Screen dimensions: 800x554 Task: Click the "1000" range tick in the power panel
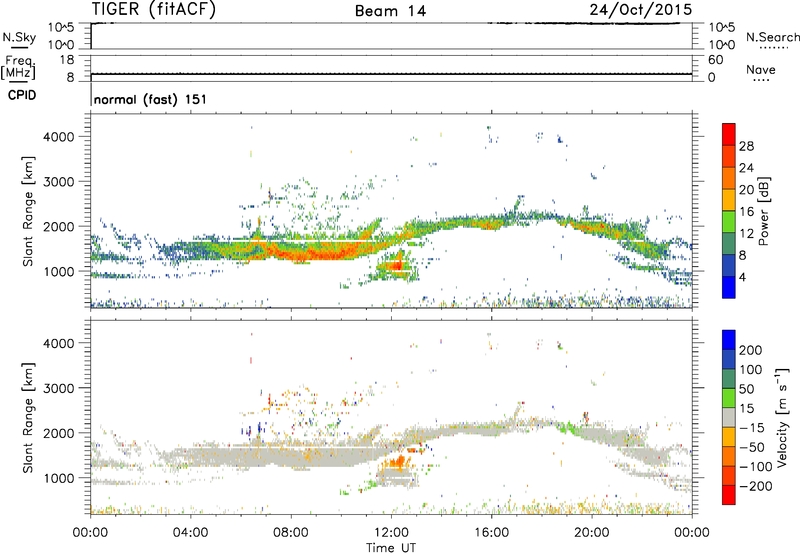tap(59, 271)
